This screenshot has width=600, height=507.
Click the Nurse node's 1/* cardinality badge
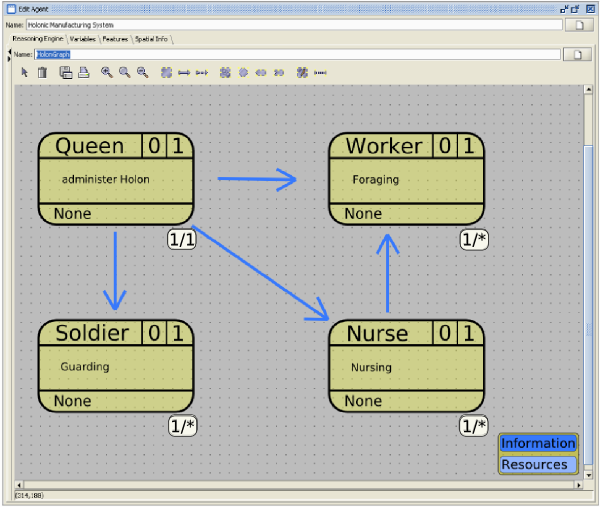point(473,426)
